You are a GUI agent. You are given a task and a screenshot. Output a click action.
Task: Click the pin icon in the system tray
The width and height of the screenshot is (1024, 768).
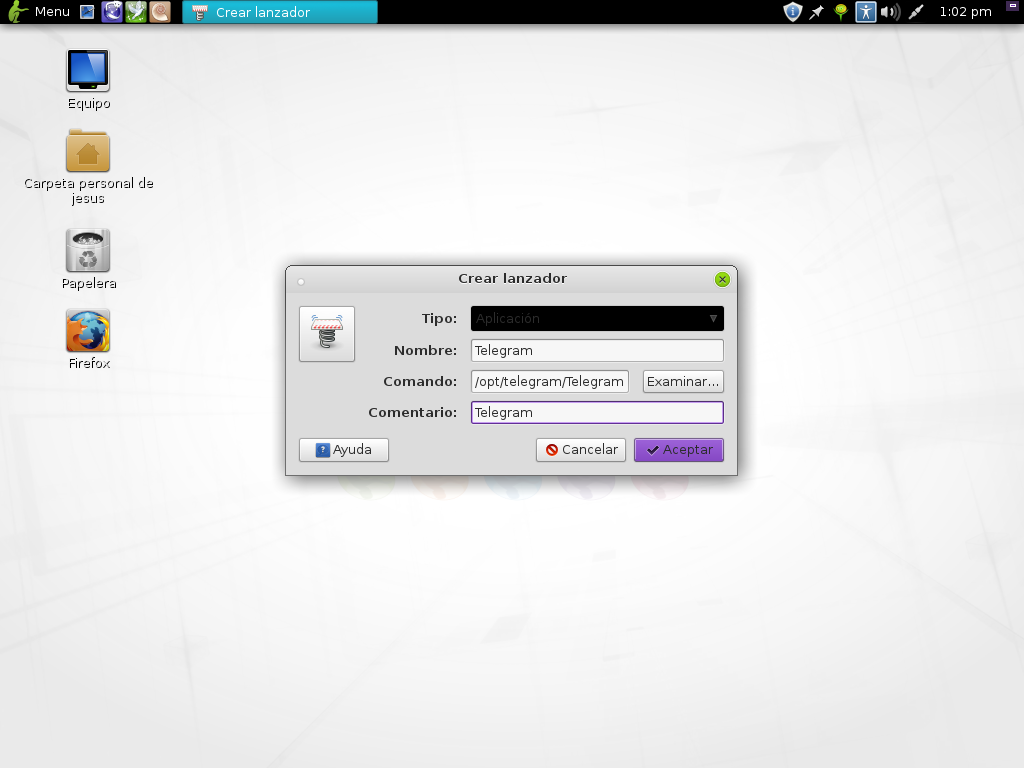[816, 12]
